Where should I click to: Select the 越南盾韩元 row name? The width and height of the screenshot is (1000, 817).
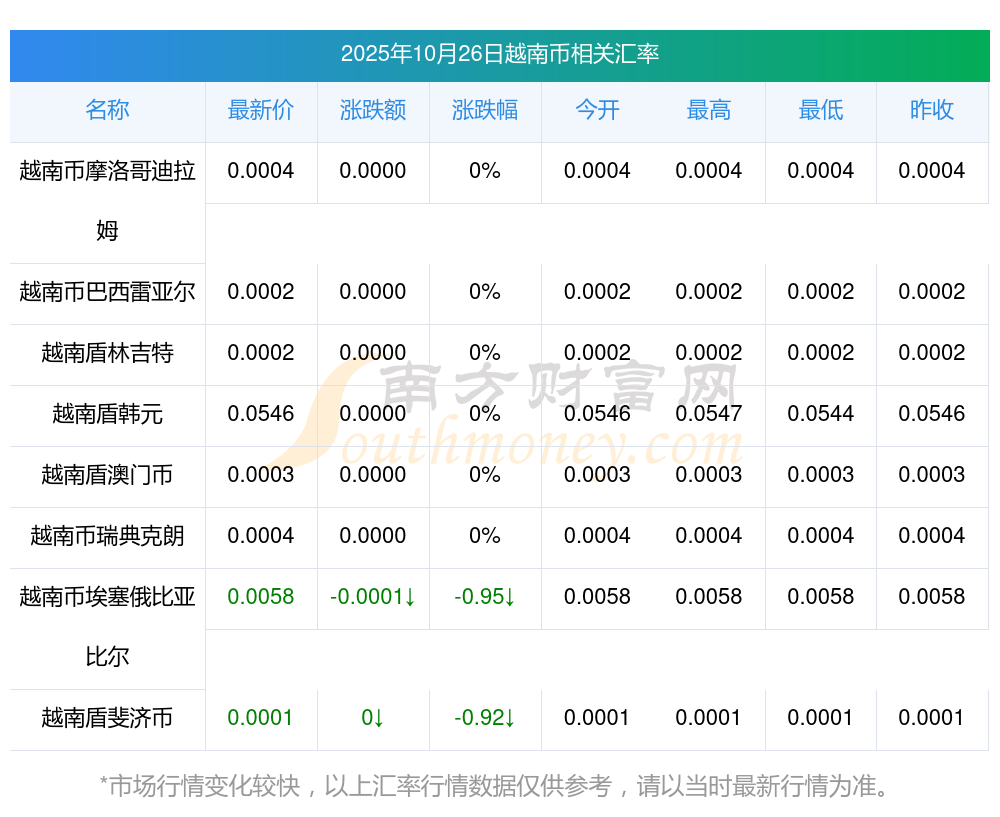[x=107, y=414]
